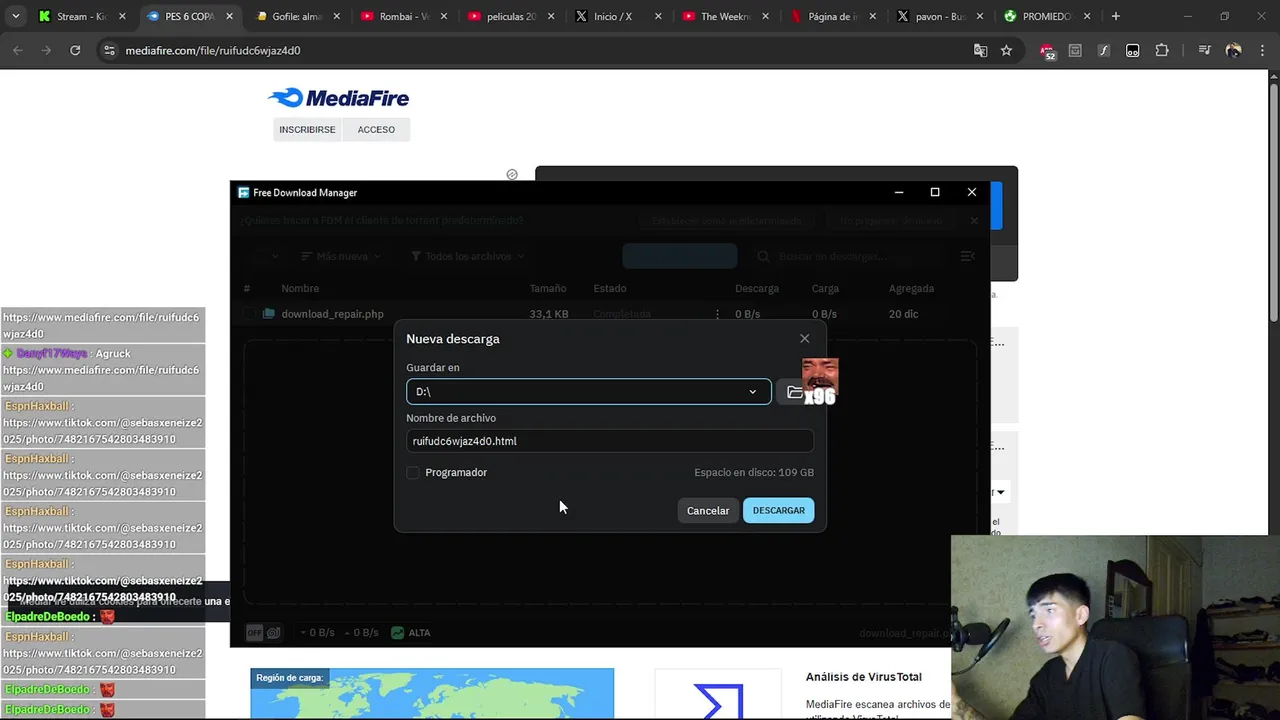Click the Análisis de VirusTotal heading

click(x=864, y=677)
